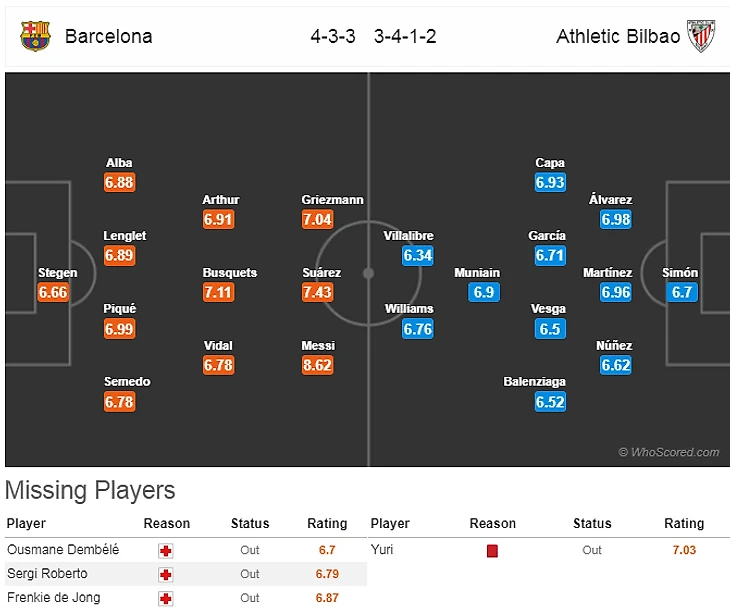The height and width of the screenshot is (613, 730).
Task: Open Yuri's missing player entry
Action: pos(381,550)
